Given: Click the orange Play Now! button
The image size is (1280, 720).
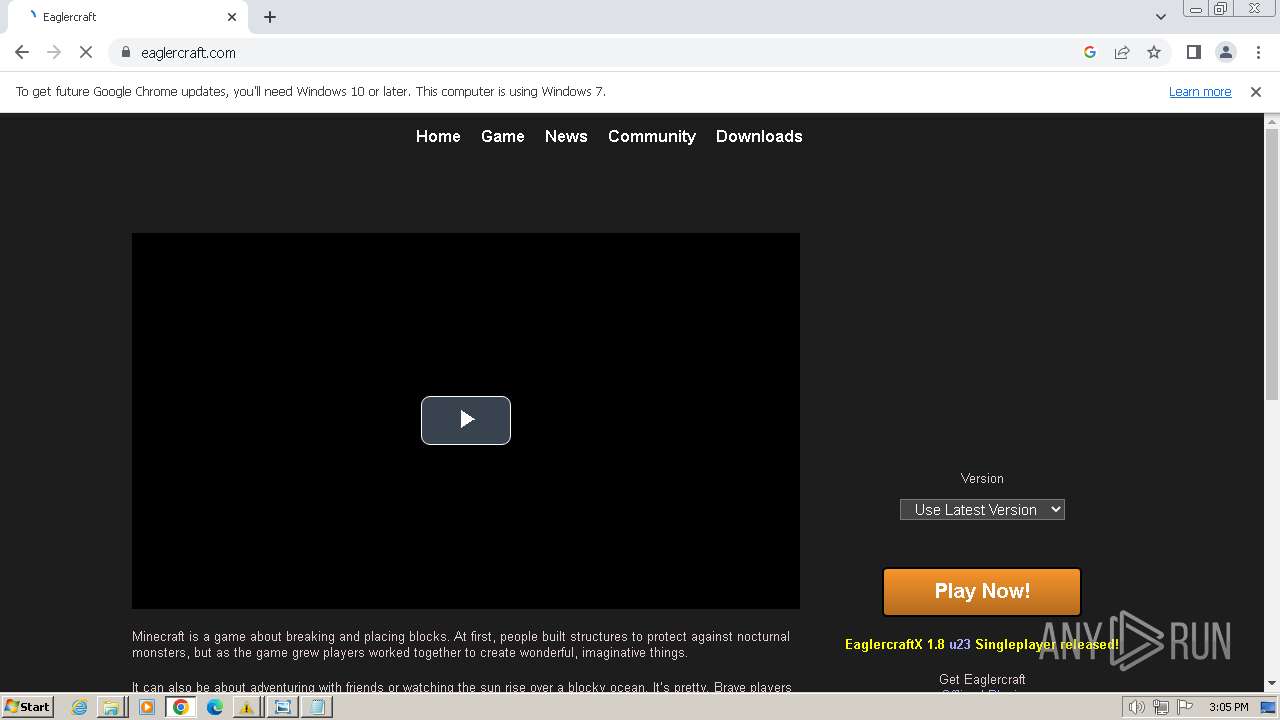Looking at the screenshot, I should tap(982, 591).
